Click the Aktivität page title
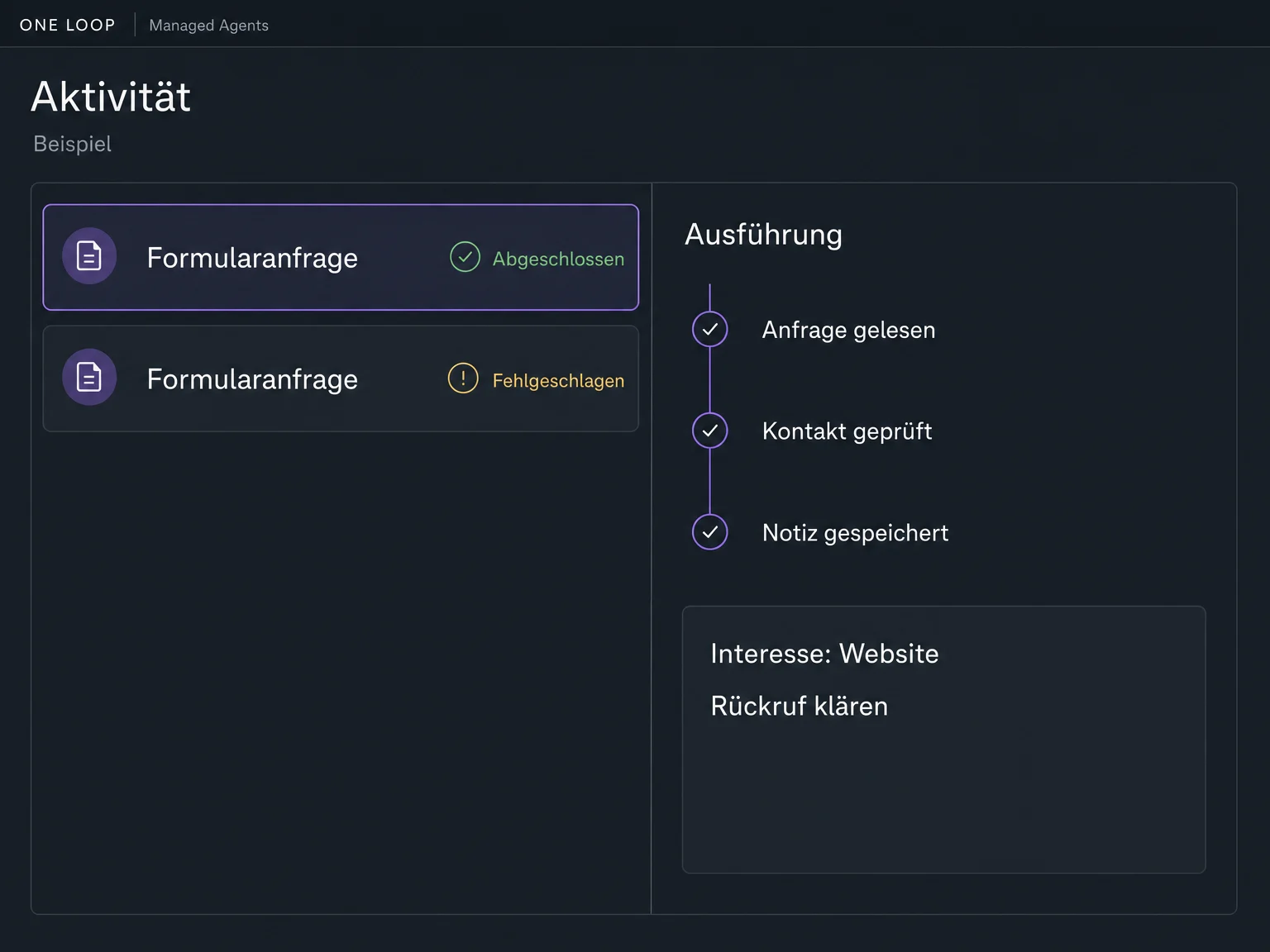 coord(112,97)
